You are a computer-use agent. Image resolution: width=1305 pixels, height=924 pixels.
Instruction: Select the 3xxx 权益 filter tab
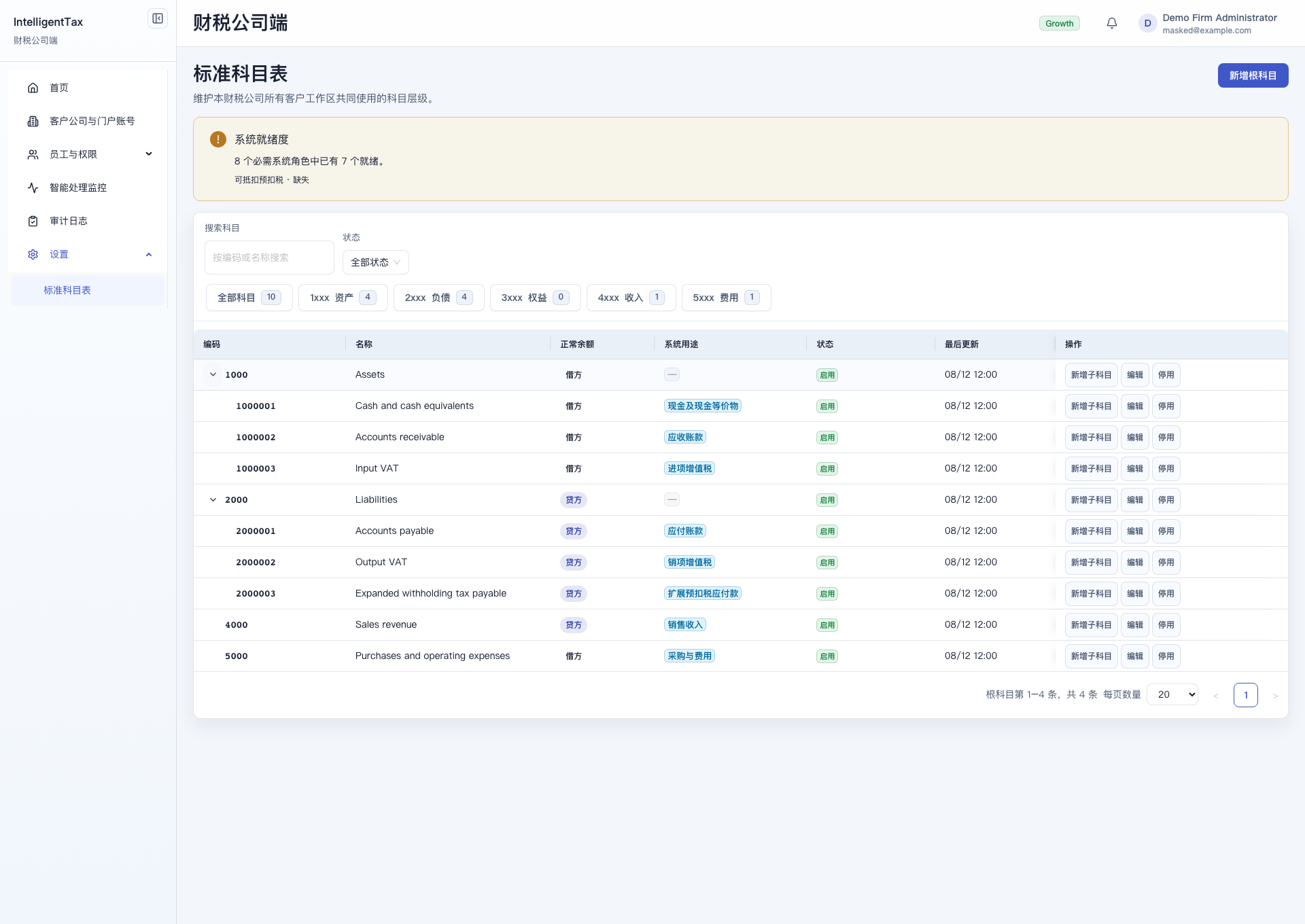click(535, 298)
